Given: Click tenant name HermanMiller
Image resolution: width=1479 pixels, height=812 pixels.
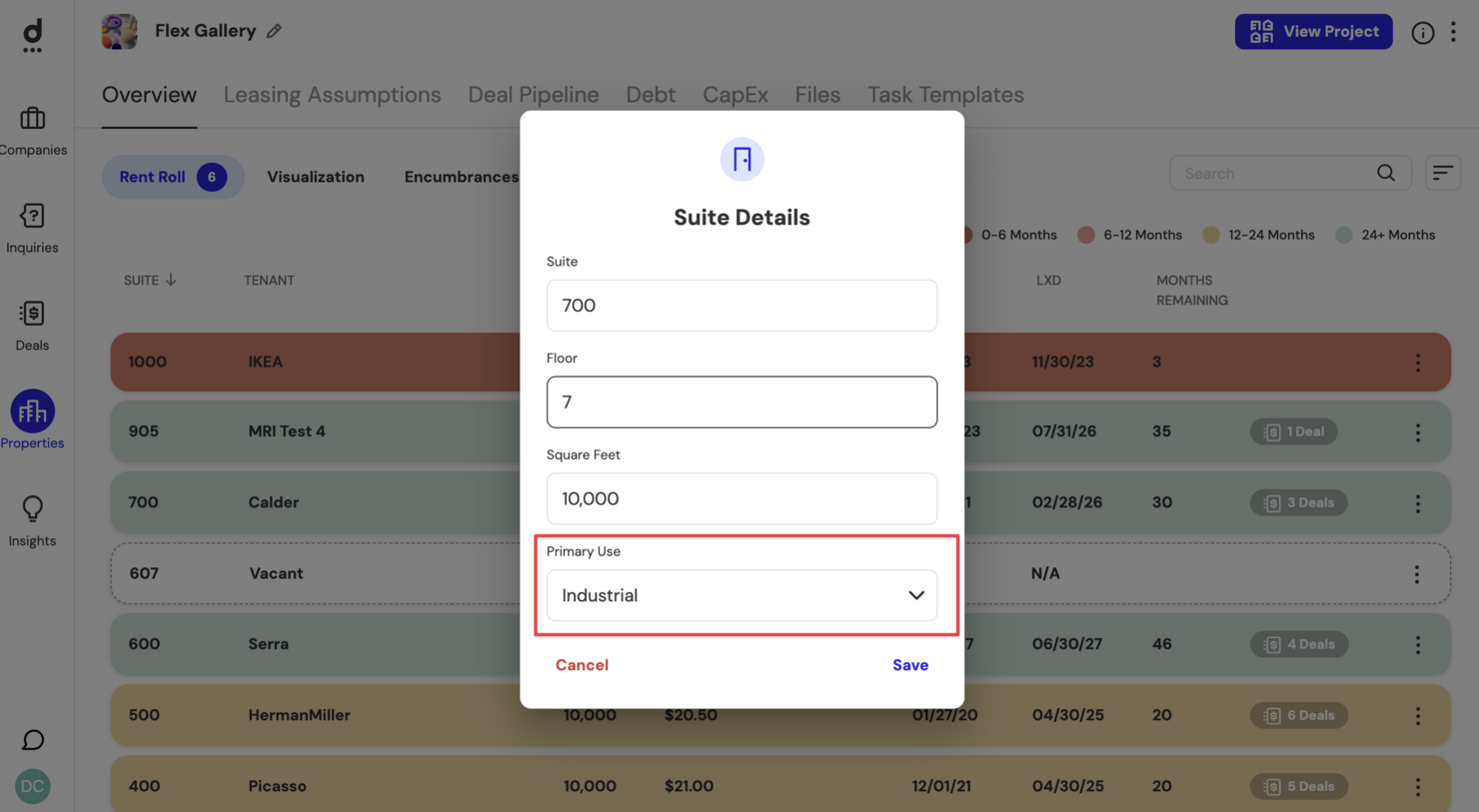Looking at the screenshot, I should coord(299,715).
